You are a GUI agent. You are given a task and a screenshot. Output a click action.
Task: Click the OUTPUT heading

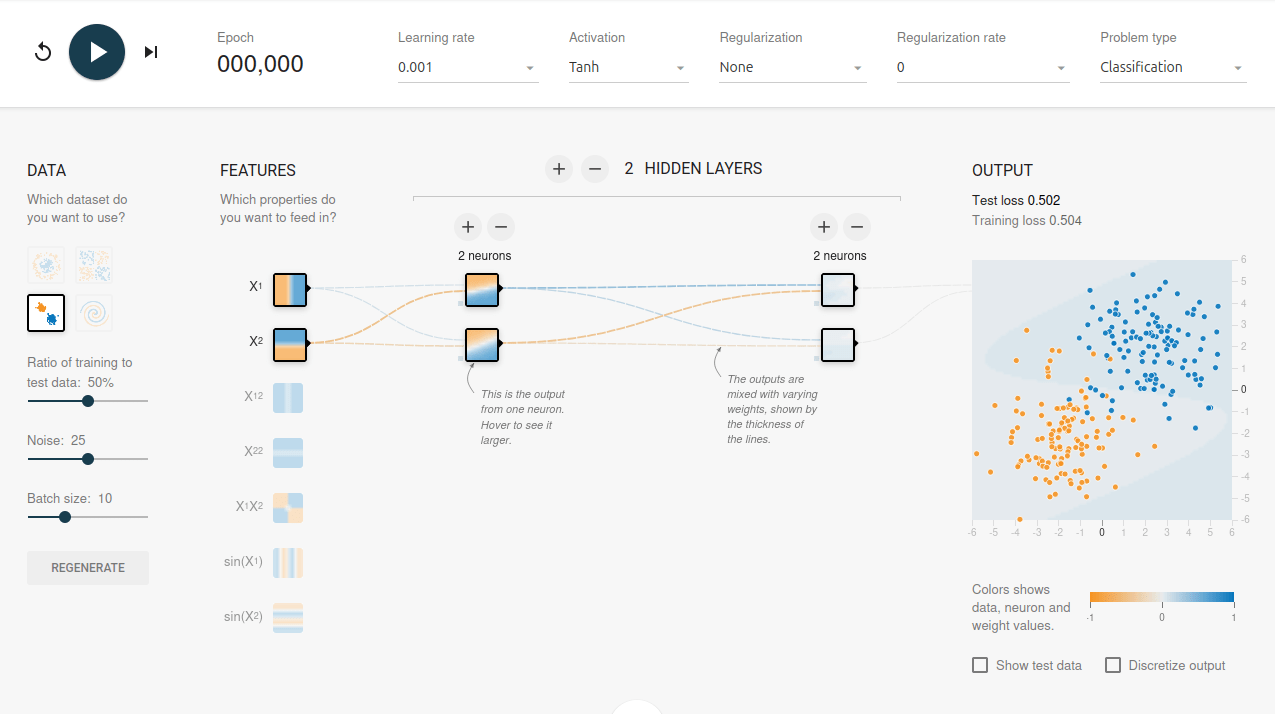pos(1002,171)
